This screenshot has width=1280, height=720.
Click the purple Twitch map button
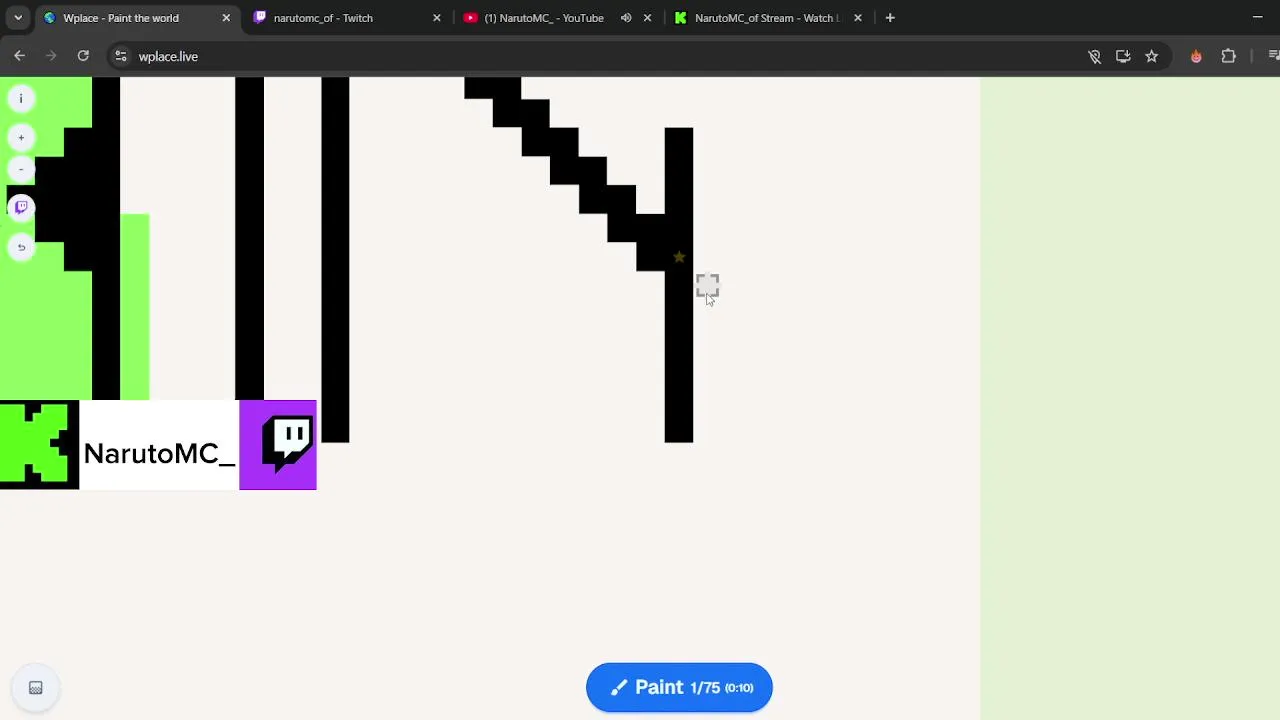[x=21, y=207]
